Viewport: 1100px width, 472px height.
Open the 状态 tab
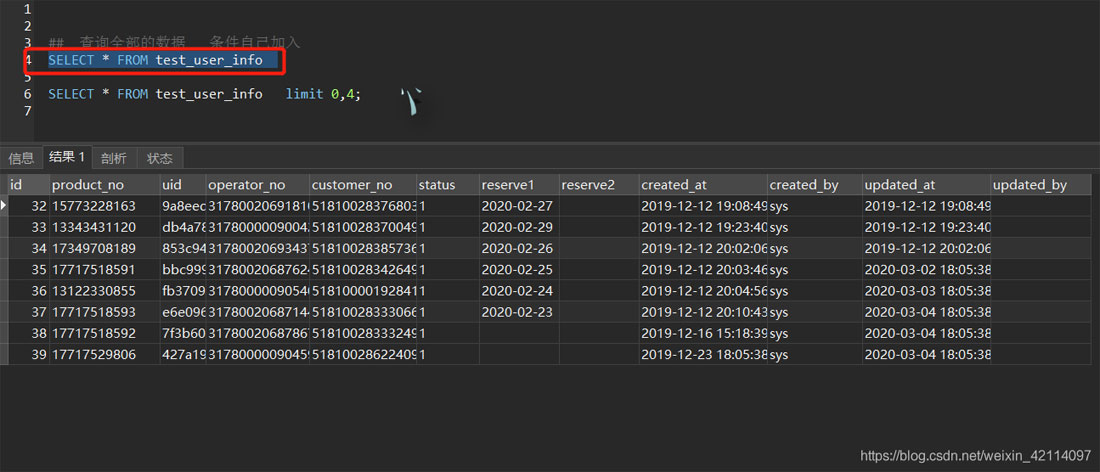pos(160,158)
